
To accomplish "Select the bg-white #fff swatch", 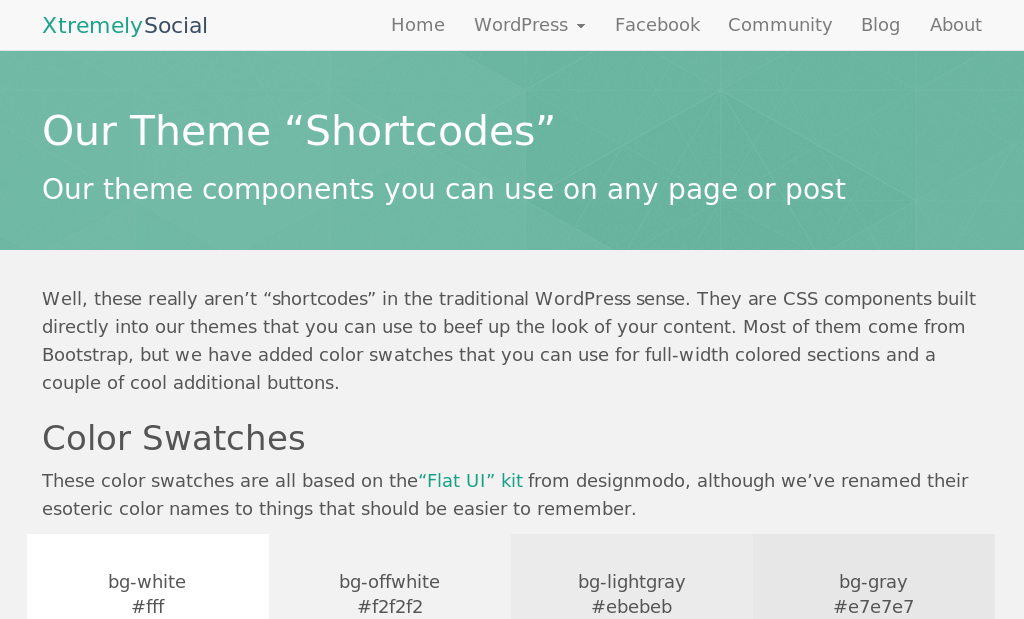I will pos(148,577).
